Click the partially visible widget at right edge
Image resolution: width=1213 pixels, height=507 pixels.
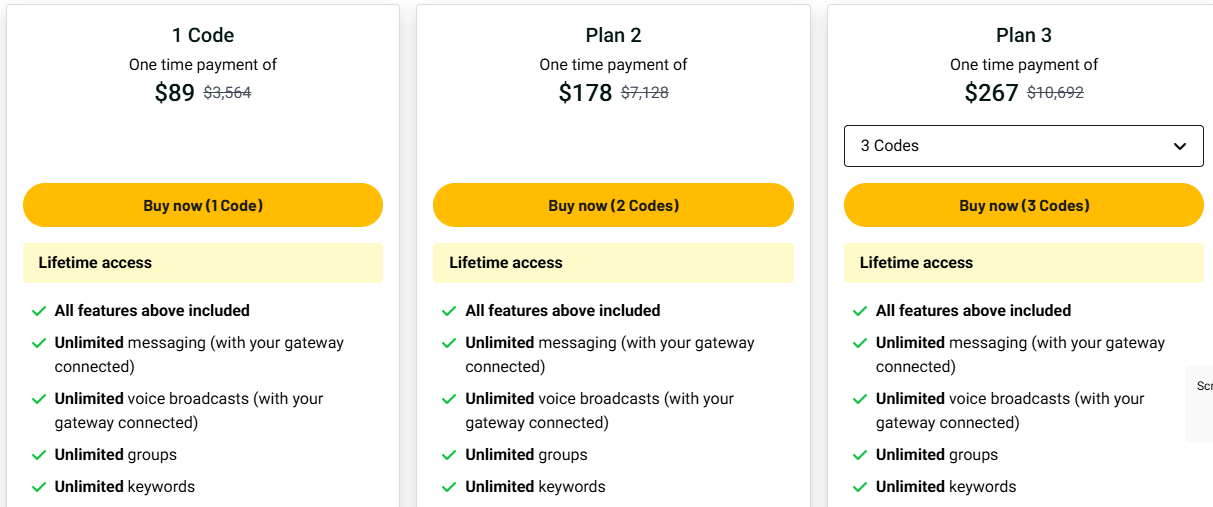coord(1200,403)
